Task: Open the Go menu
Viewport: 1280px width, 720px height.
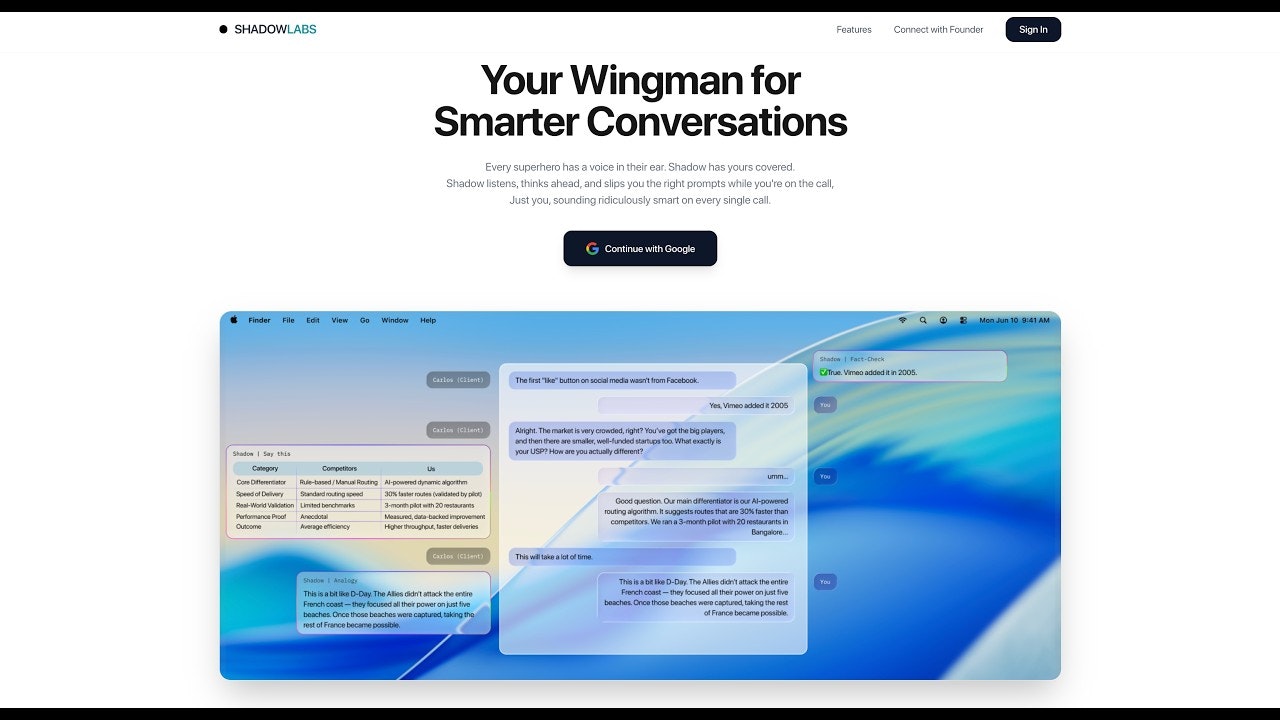Action: click(x=365, y=320)
